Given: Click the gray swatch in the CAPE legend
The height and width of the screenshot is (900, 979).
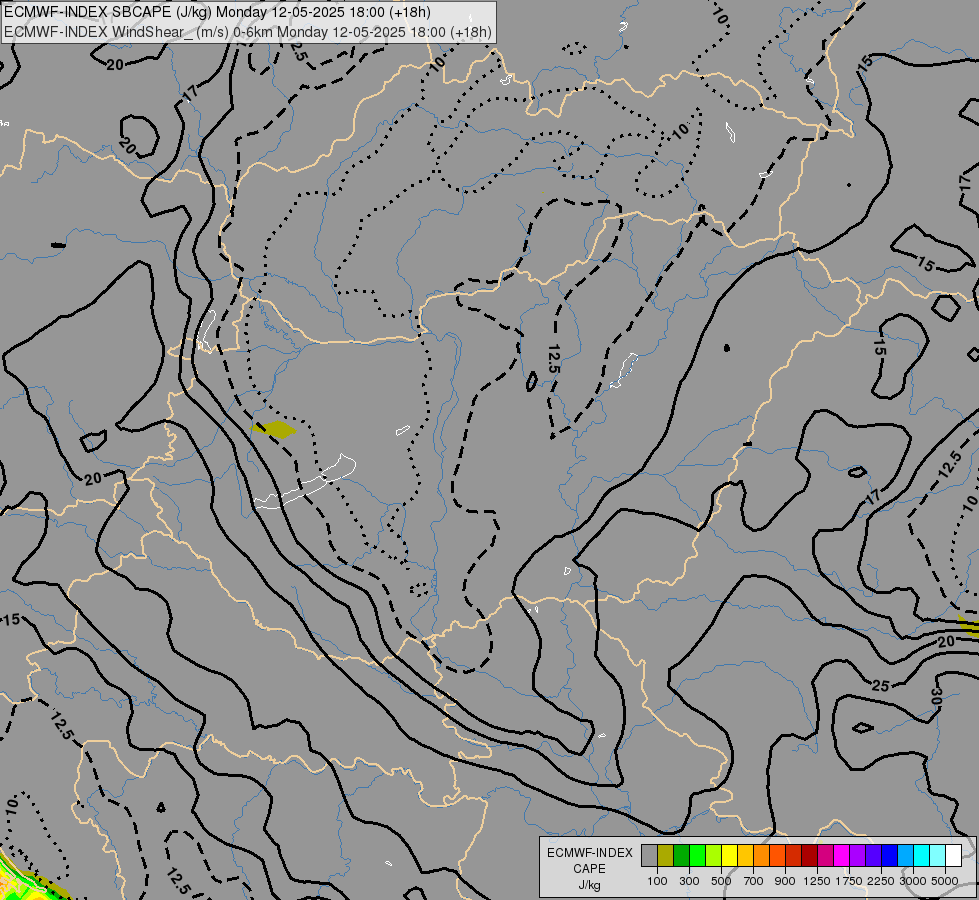Looking at the screenshot, I should point(649,855).
